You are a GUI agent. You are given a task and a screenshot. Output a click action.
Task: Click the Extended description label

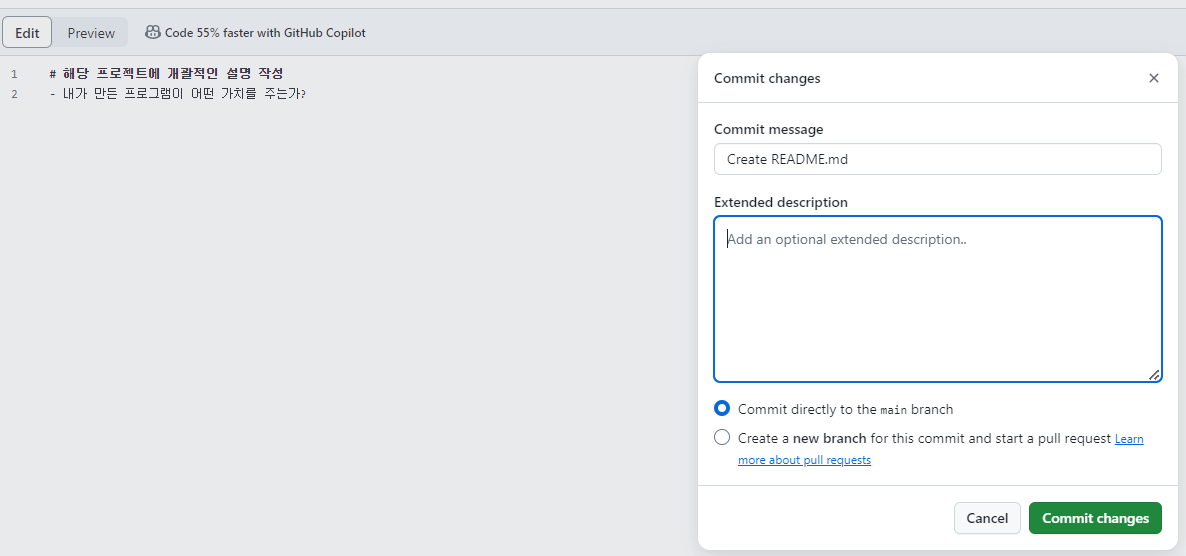click(780, 202)
